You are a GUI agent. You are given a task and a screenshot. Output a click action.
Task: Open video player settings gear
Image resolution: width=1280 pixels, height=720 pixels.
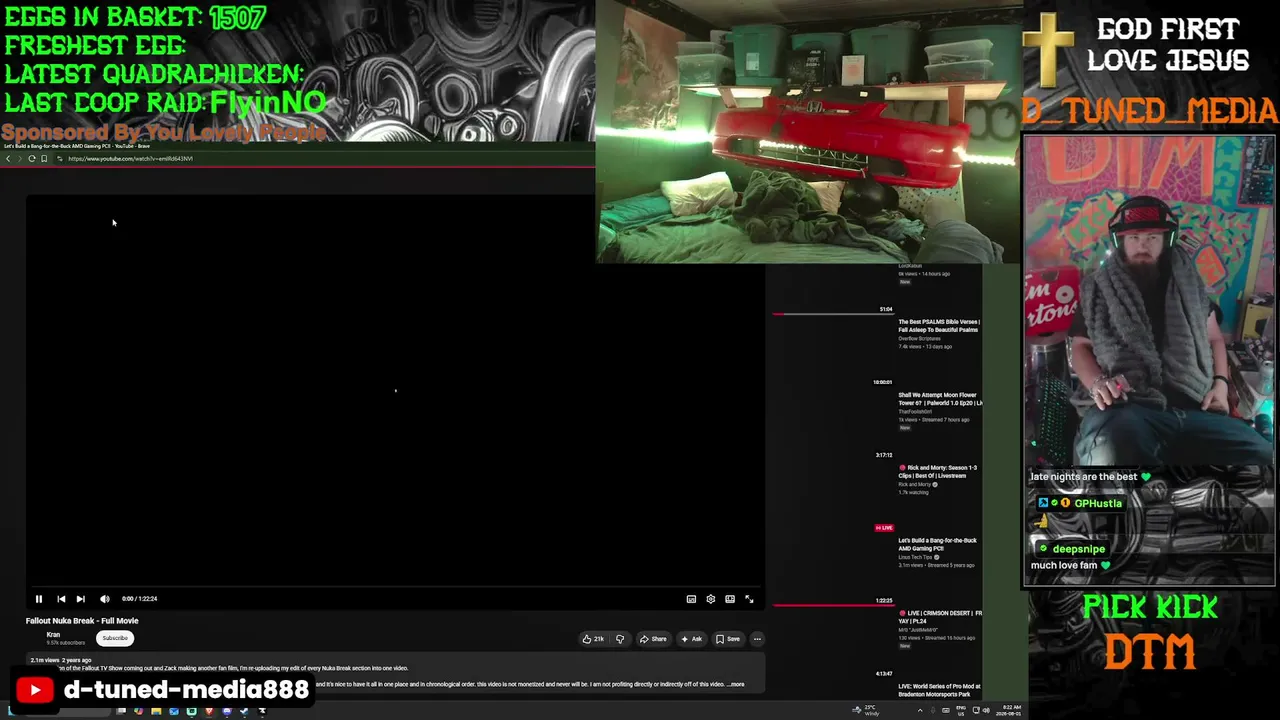(711, 599)
